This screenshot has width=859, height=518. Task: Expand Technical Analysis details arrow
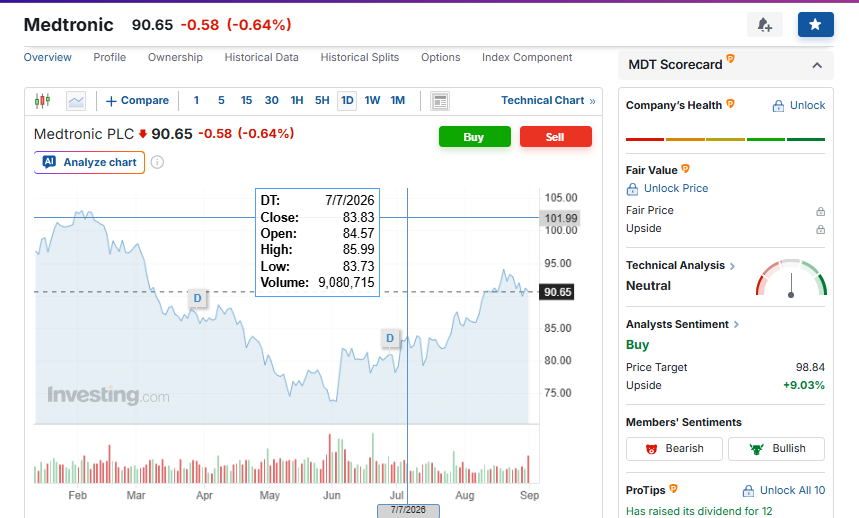click(x=732, y=266)
